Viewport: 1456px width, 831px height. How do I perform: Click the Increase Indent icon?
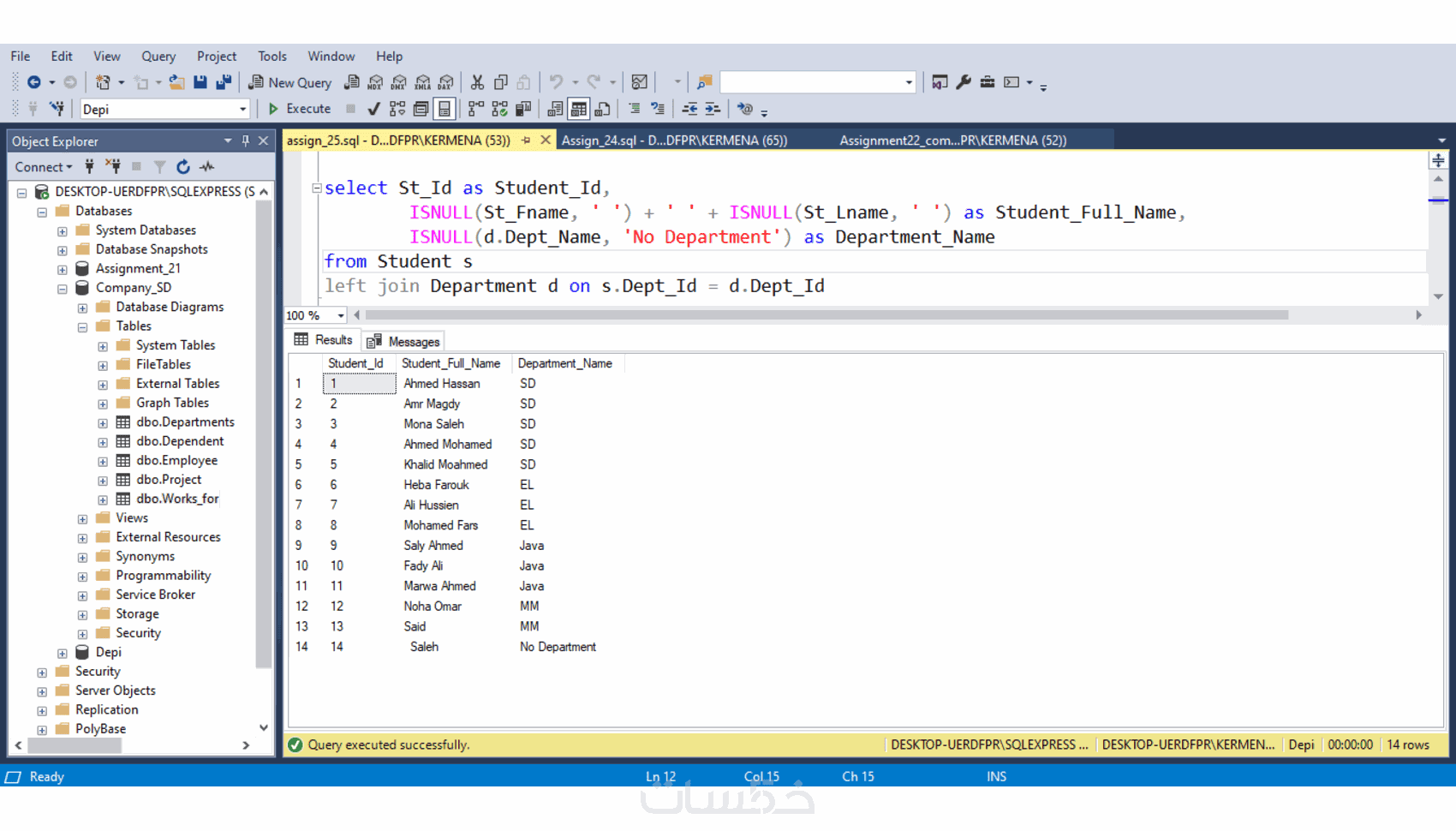point(713,109)
